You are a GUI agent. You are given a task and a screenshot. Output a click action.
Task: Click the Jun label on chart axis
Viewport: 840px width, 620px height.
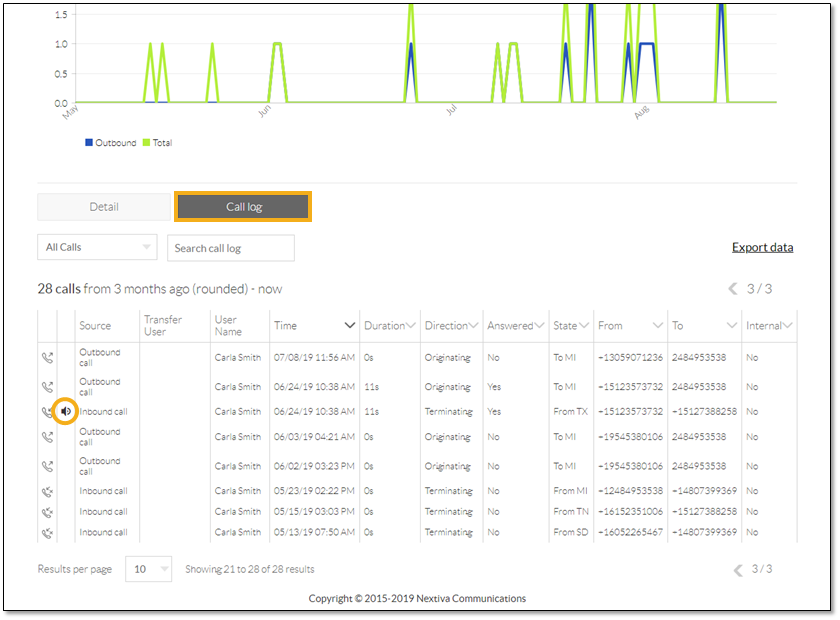265,111
